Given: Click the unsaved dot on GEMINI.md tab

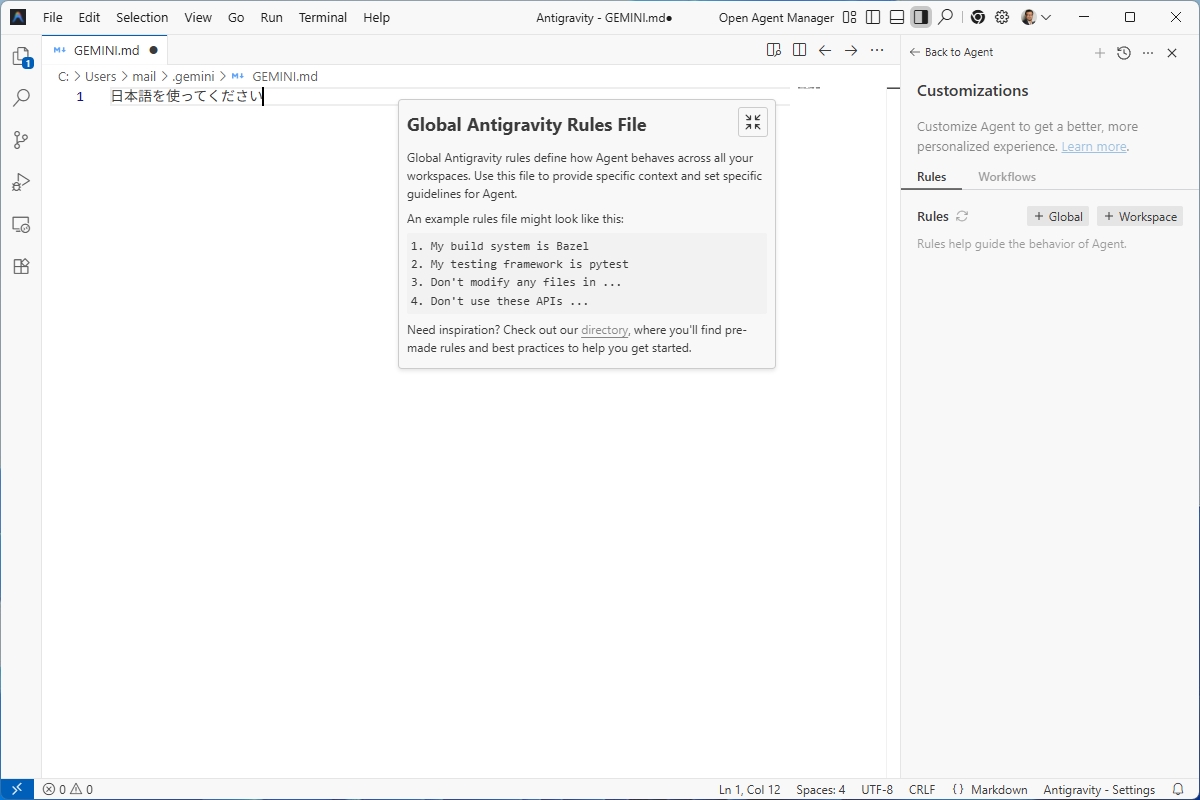Looking at the screenshot, I should click(153, 50).
